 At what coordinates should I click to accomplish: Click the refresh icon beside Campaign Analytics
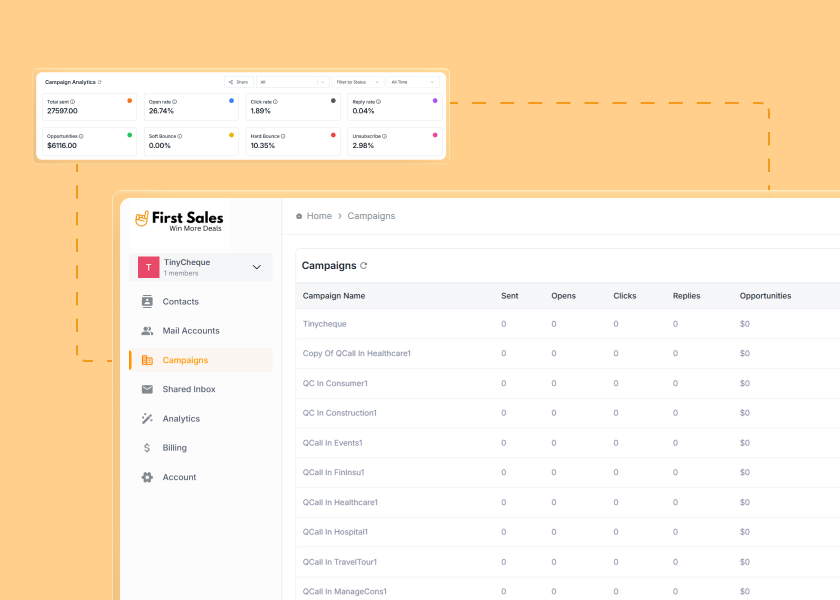(x=100, y=82)
